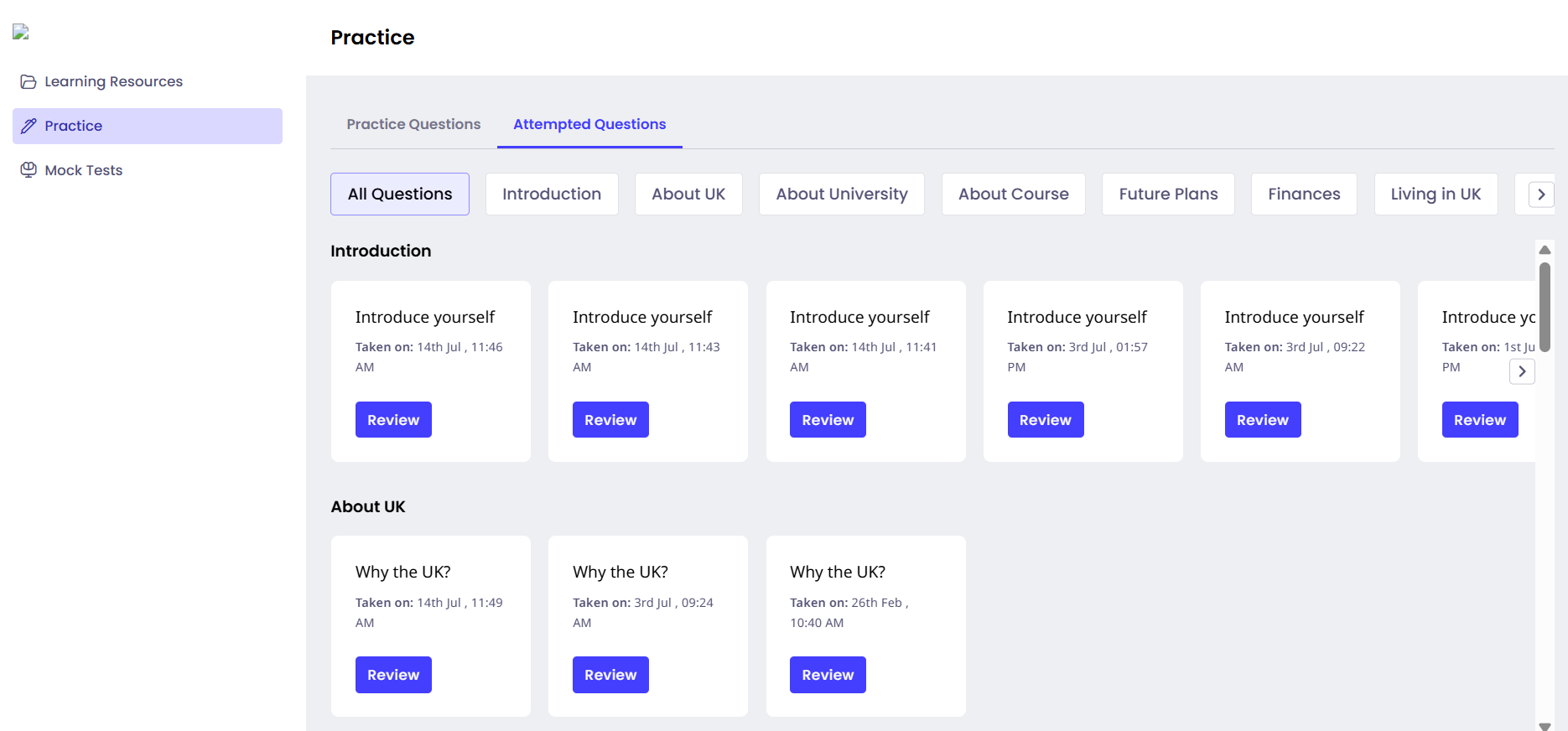Filter by About Course category
The width and height of the screenshot is (1568, 731).
(1014, 194)
